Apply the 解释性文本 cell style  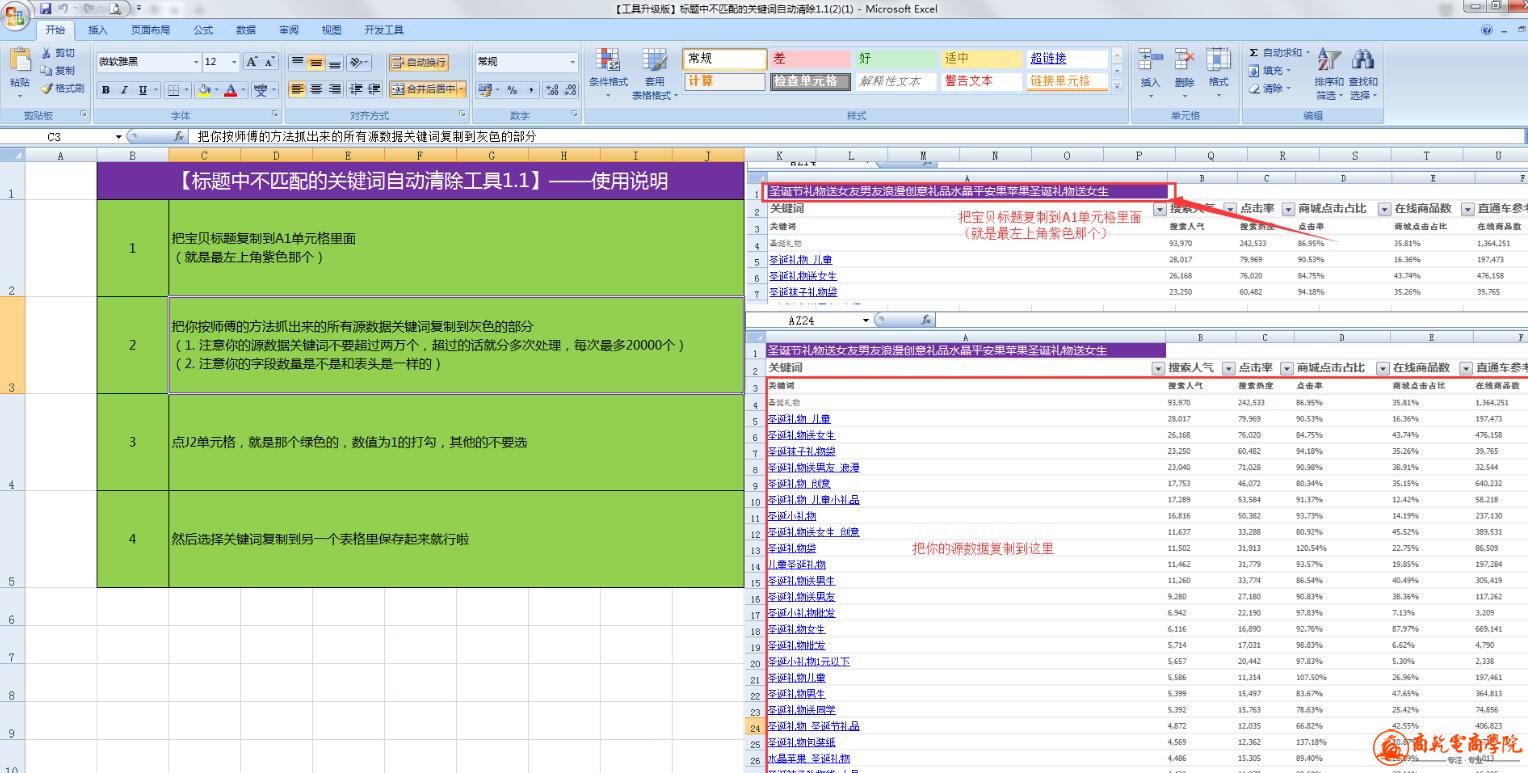tap(896, 81)
